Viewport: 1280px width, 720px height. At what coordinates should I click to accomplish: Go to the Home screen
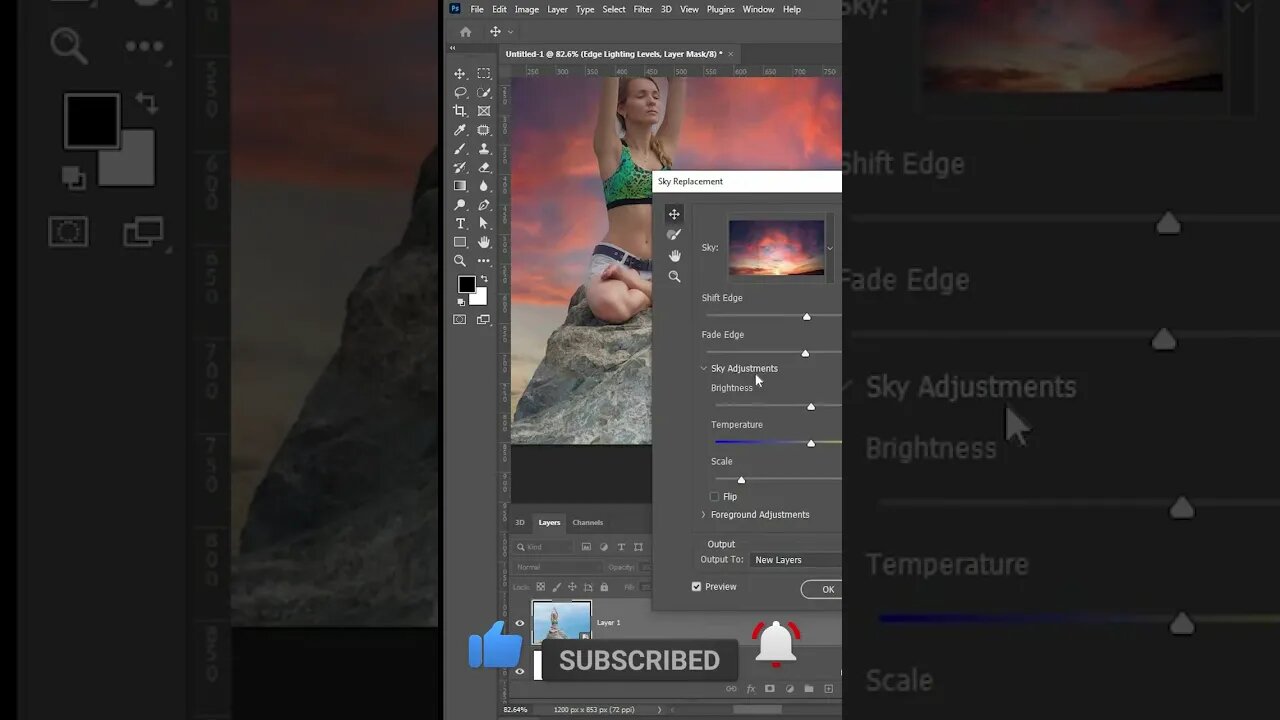465,32
